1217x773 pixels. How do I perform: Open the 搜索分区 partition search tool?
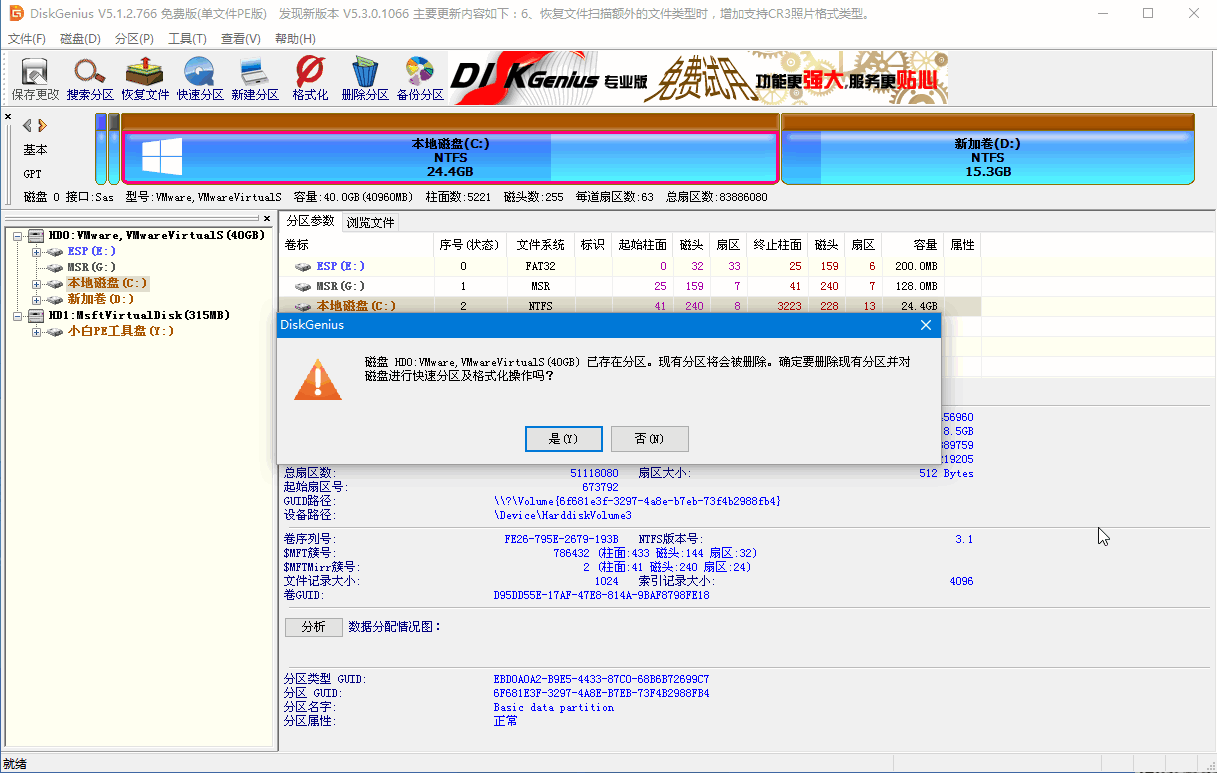tap(90, 78)
